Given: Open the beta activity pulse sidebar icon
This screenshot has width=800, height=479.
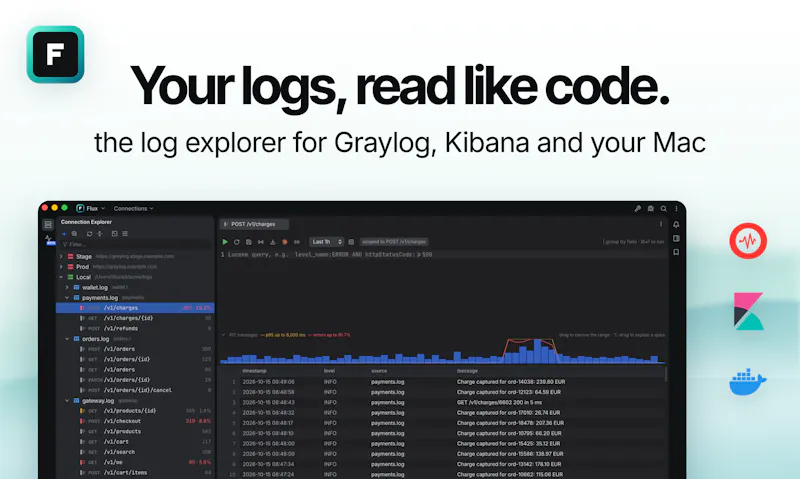Looking at the screenshot, I should tap(49, 240).
